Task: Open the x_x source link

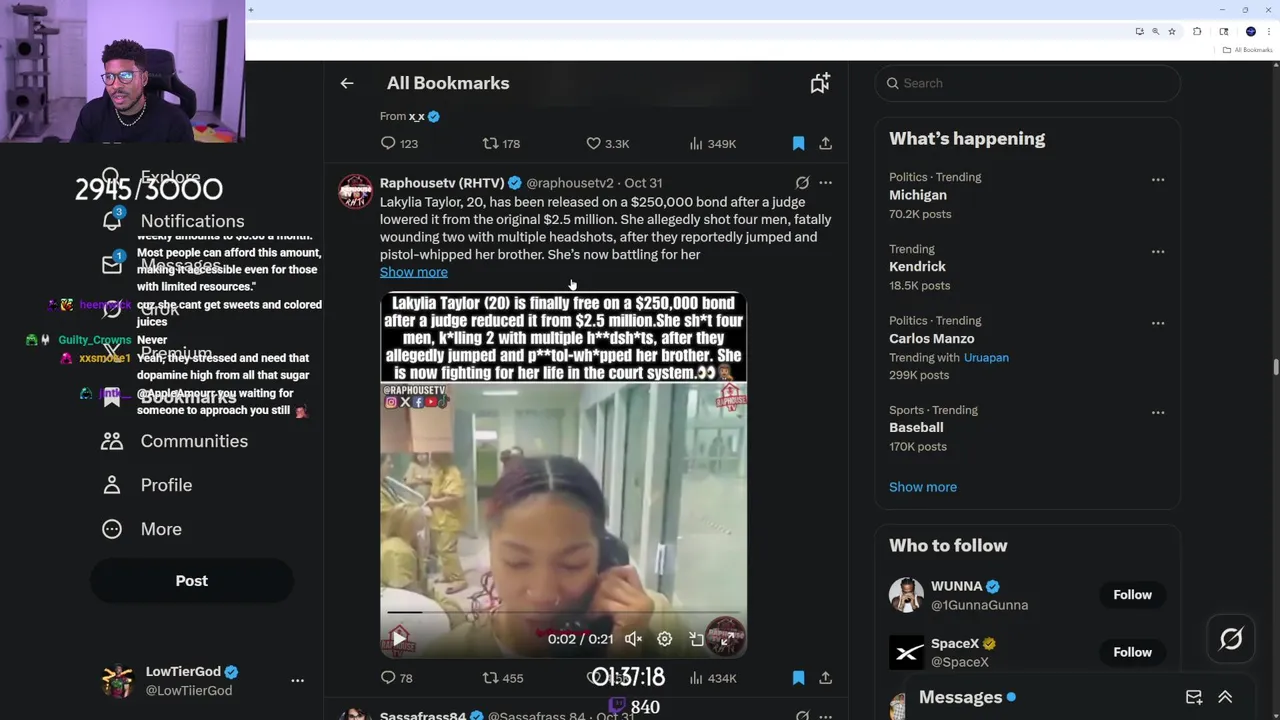Action: point(416,117)
